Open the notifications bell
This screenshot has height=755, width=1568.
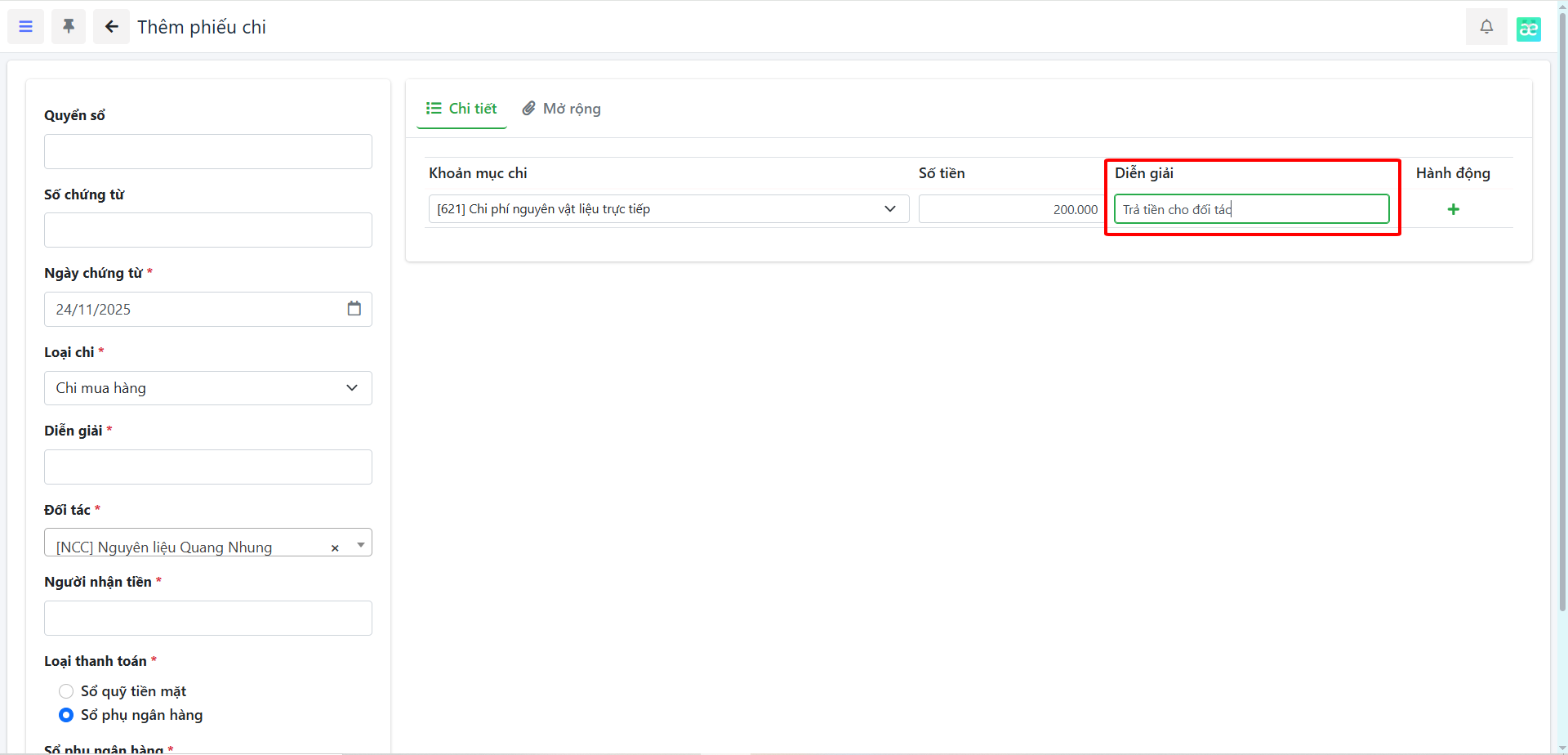click(x=1486, y=27)
